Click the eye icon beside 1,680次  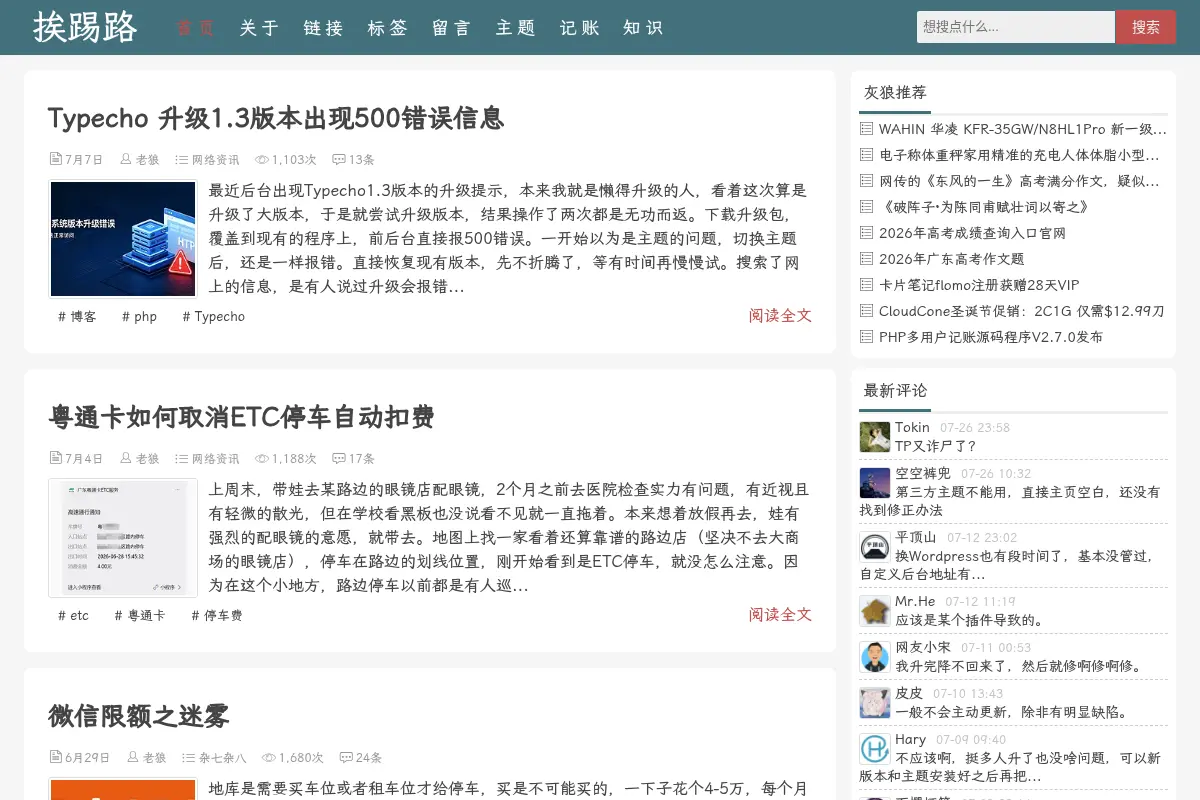269,757
